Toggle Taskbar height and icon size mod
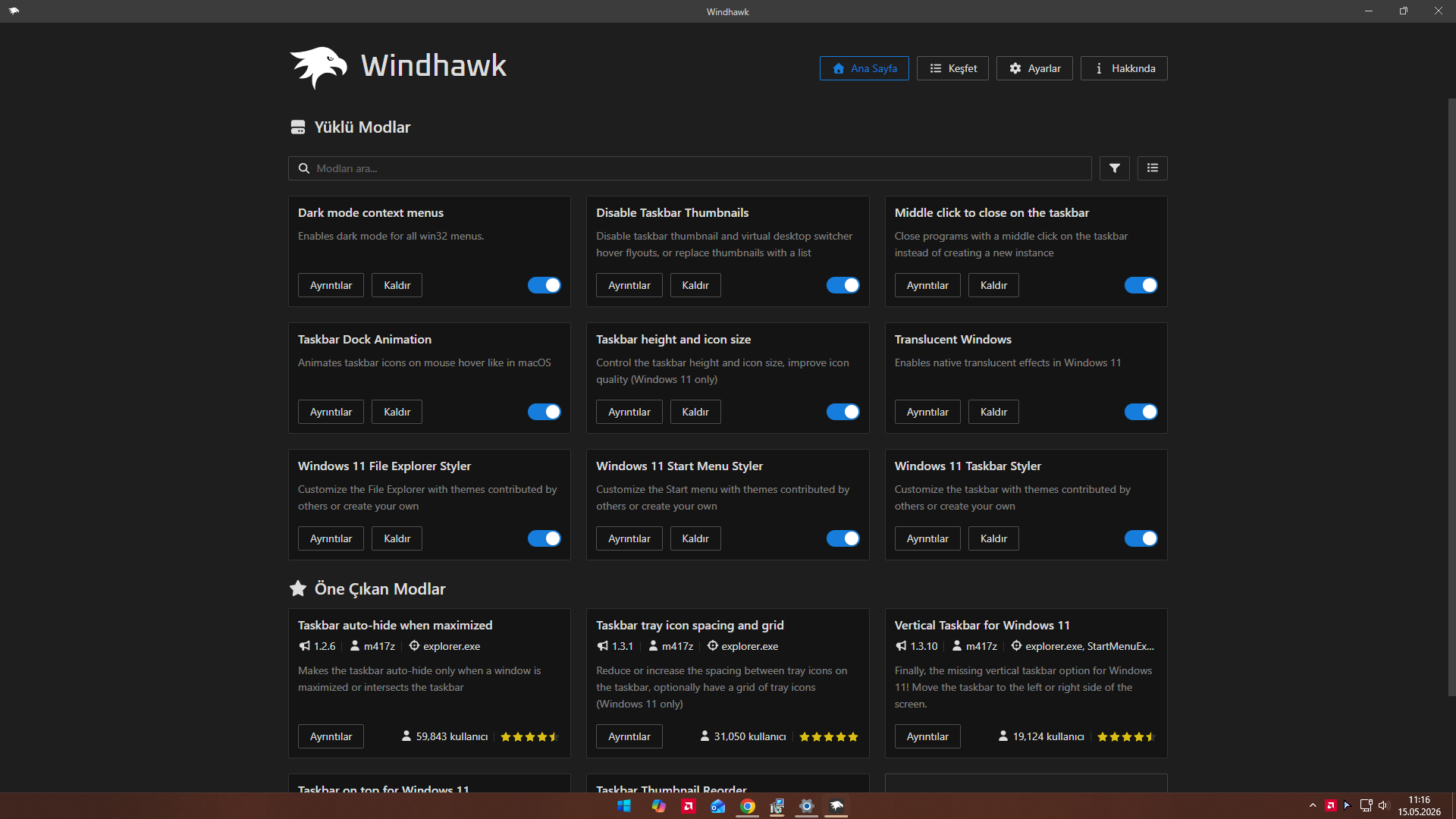The width and height of the screenshot is (1456, 819). click(843, 412)
